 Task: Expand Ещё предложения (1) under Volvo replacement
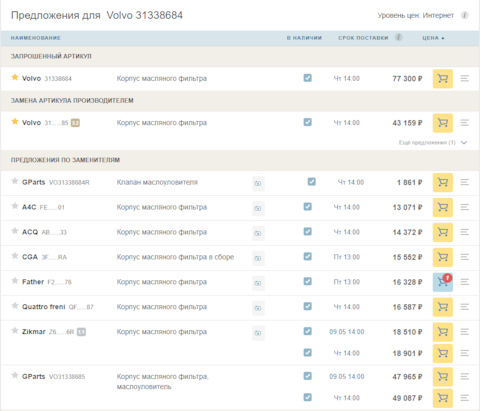pyautogui.click(x=433, y=143)
